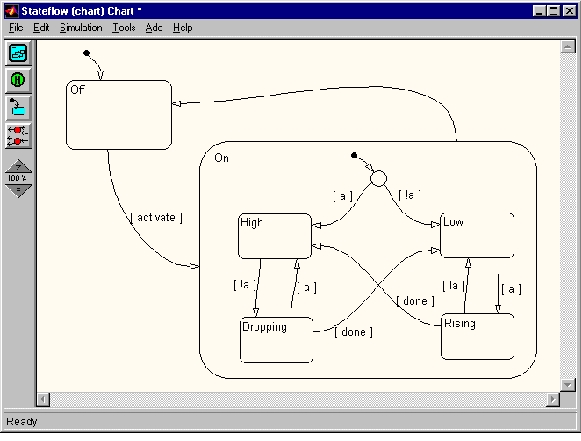Open the File menu
Image resolution: width=581 pixels, height=441 pixels.
(x=16, y=28)
